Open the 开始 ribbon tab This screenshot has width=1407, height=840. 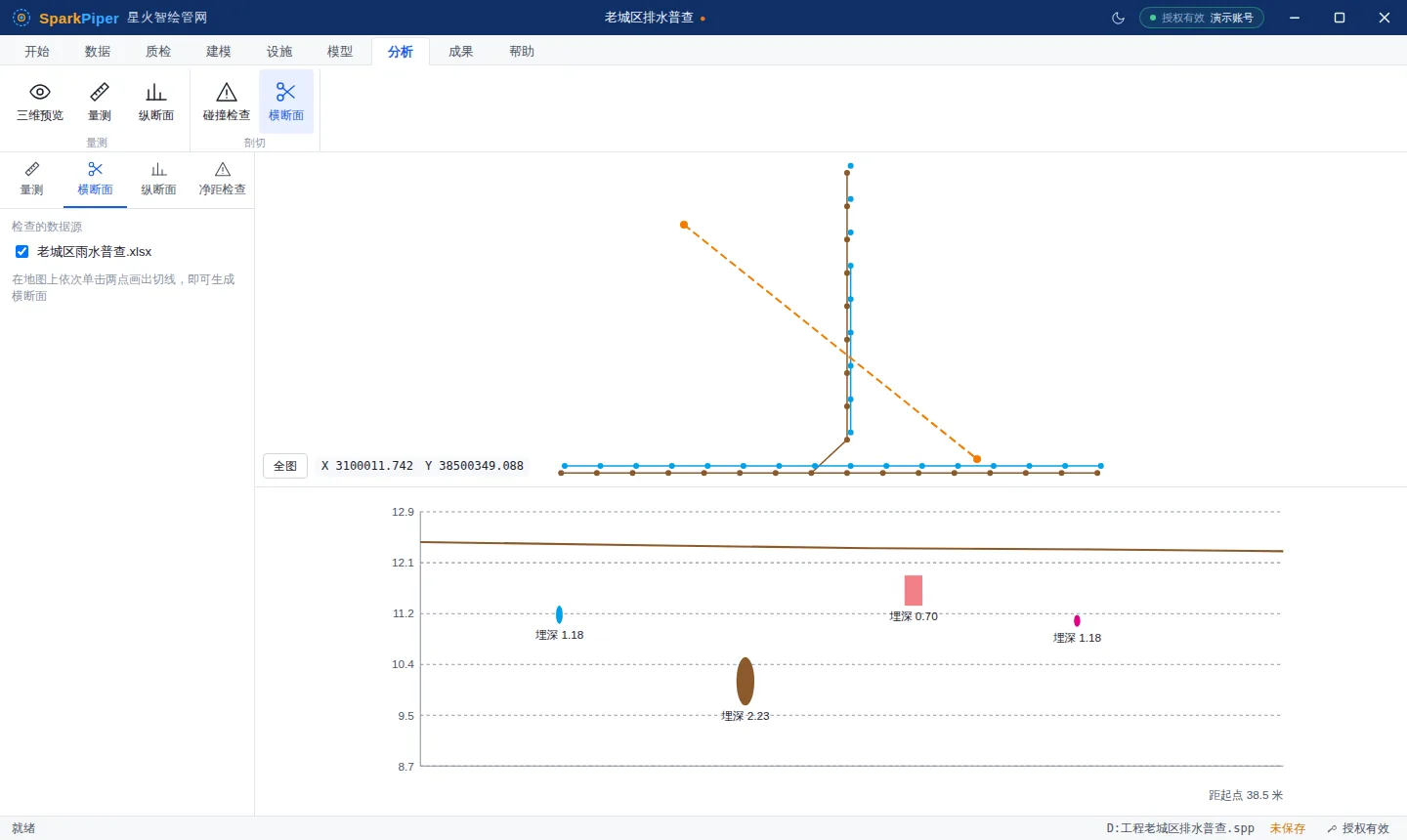coord(37,52)
